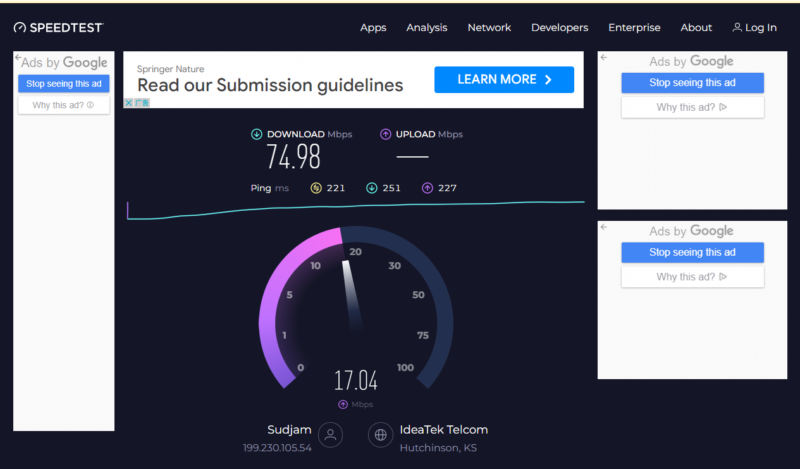This screenshot has height=469, width=800.
Task: Open the Developers menu item
Action: (559, 28)
